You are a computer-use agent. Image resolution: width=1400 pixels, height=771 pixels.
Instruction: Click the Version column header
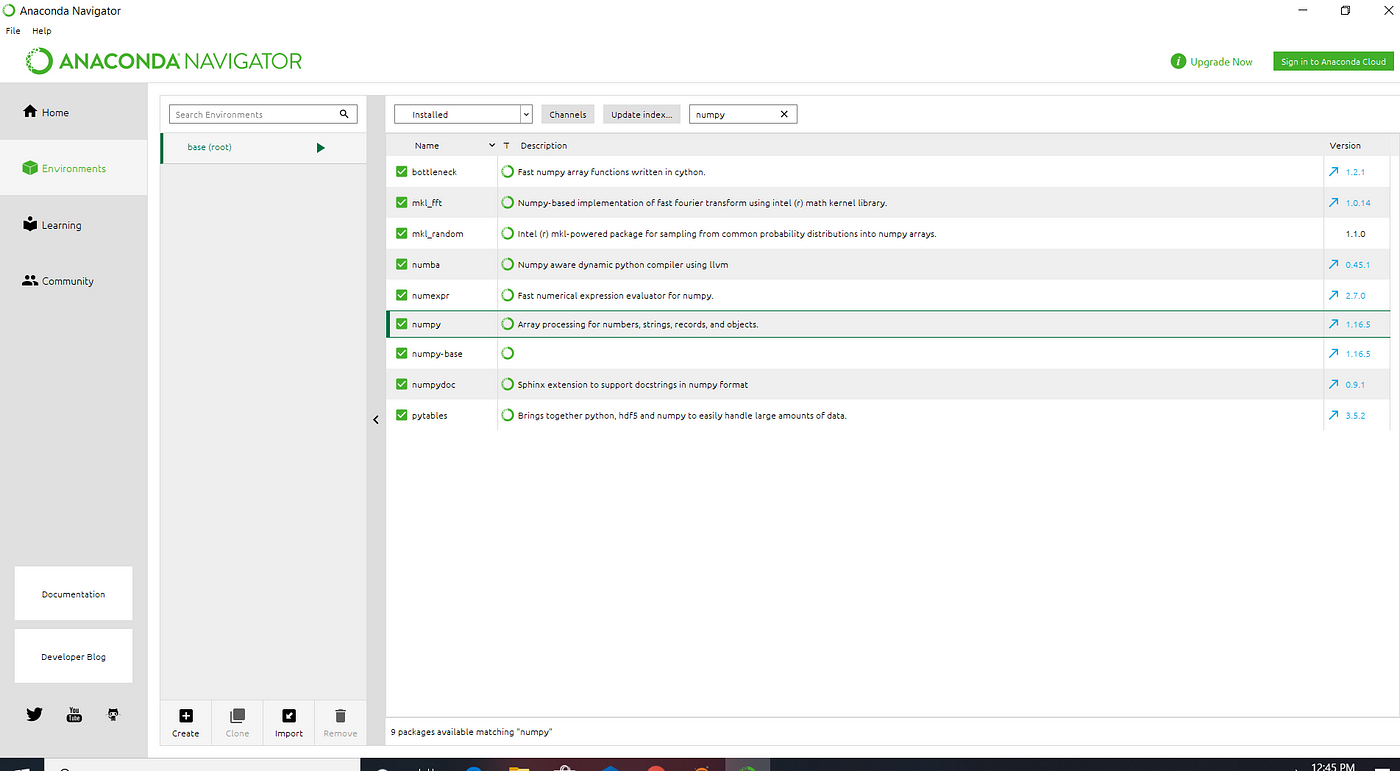pyautogui.click(x=1345, y=146)
